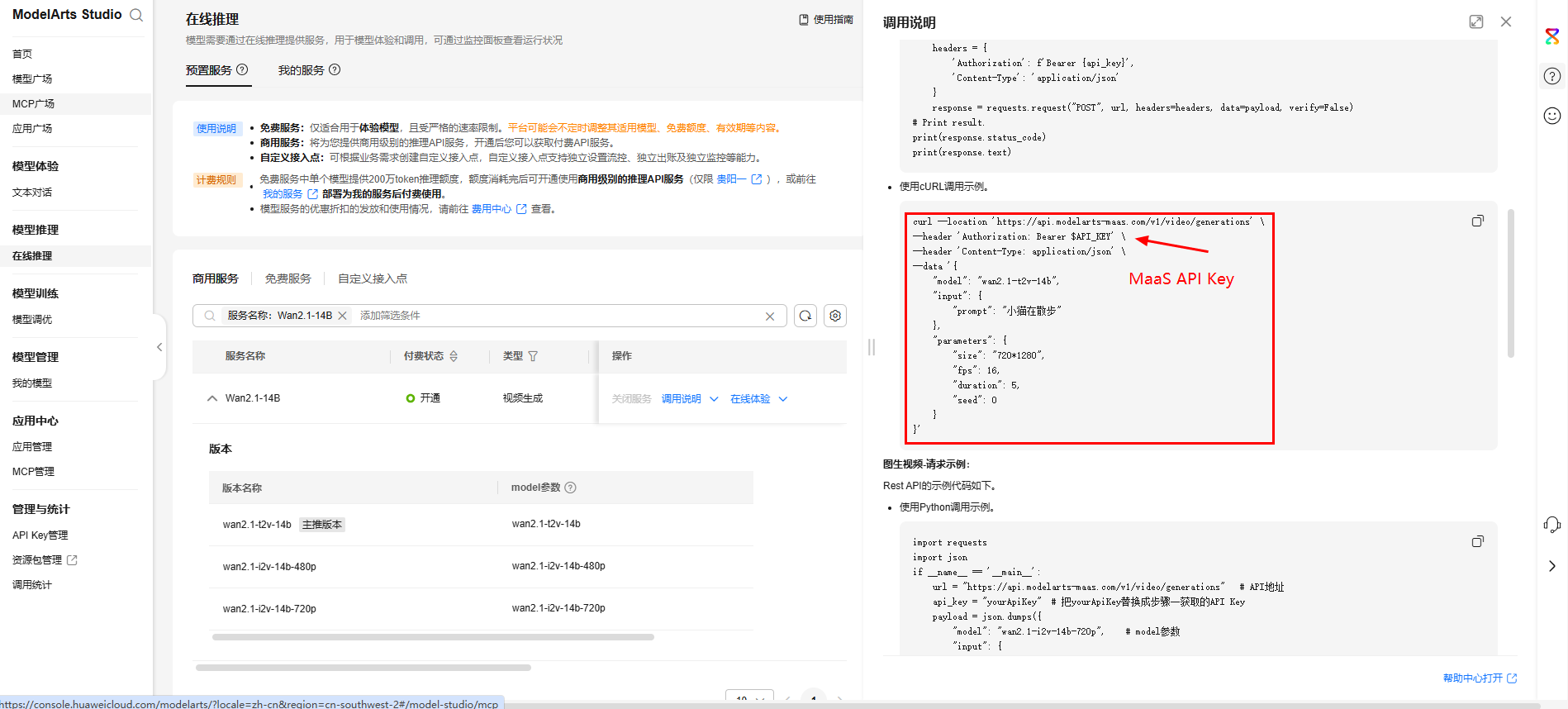Open help question mark on right rail
The height and width of the screenshot is (709, 1568).
[x=1552, y=76]
